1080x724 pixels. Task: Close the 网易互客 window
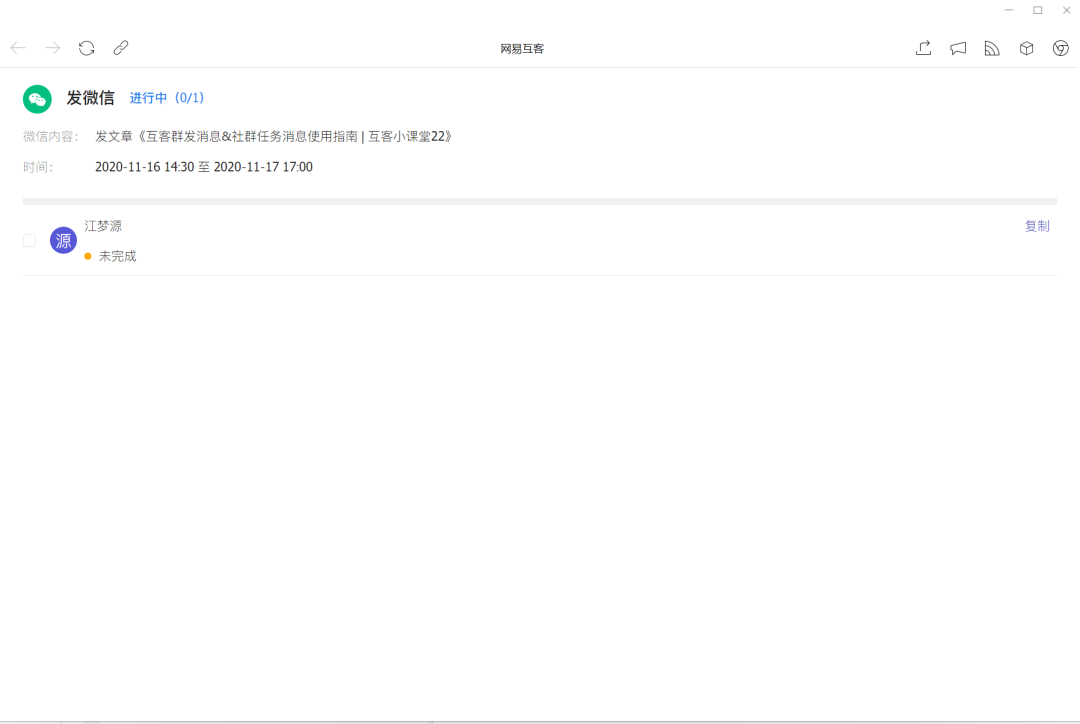tap(1066, 10)
